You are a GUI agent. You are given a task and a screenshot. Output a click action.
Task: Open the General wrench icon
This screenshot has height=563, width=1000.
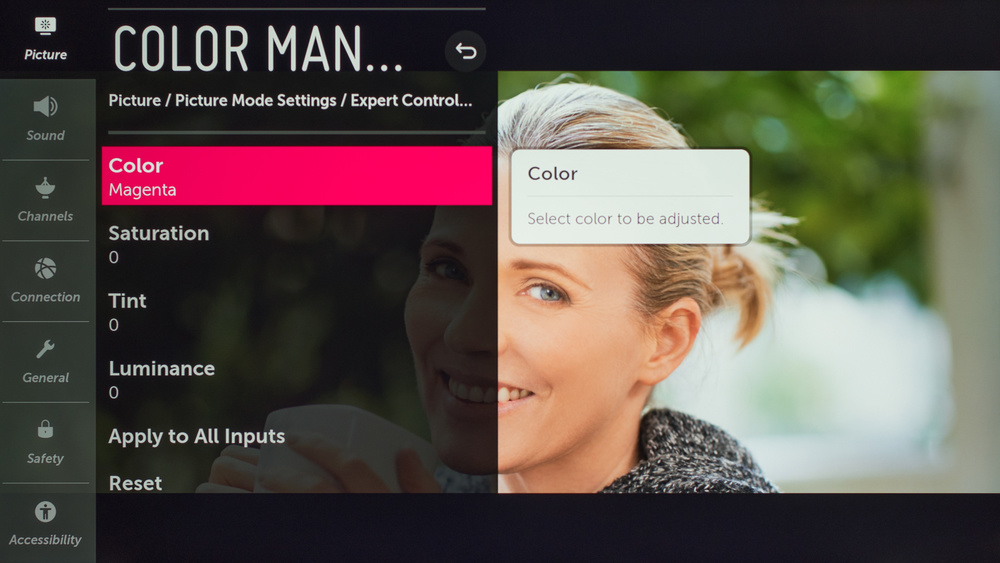click(x=45, y=349)
